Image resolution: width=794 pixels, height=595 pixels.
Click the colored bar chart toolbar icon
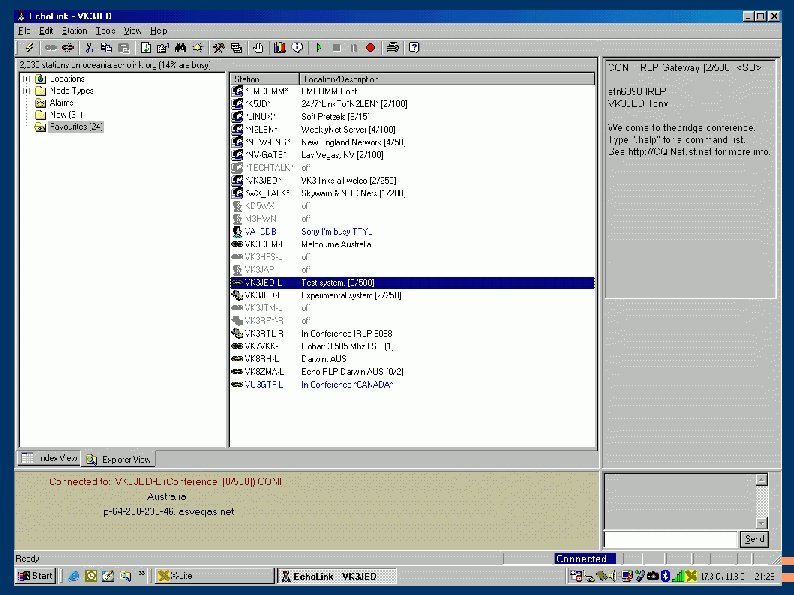click(281, 47)
